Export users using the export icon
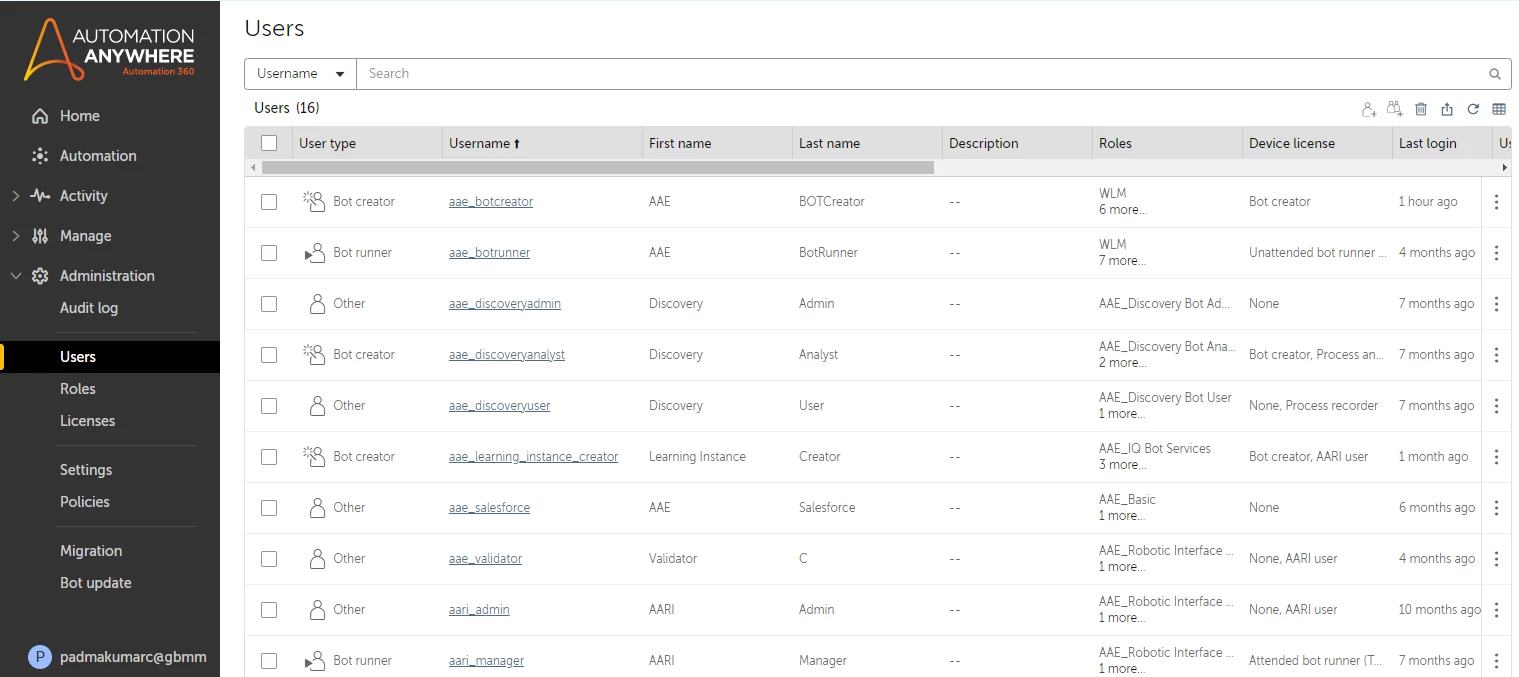The image size is (1519, 677). pyautogui.click(x=1446, y=109)
